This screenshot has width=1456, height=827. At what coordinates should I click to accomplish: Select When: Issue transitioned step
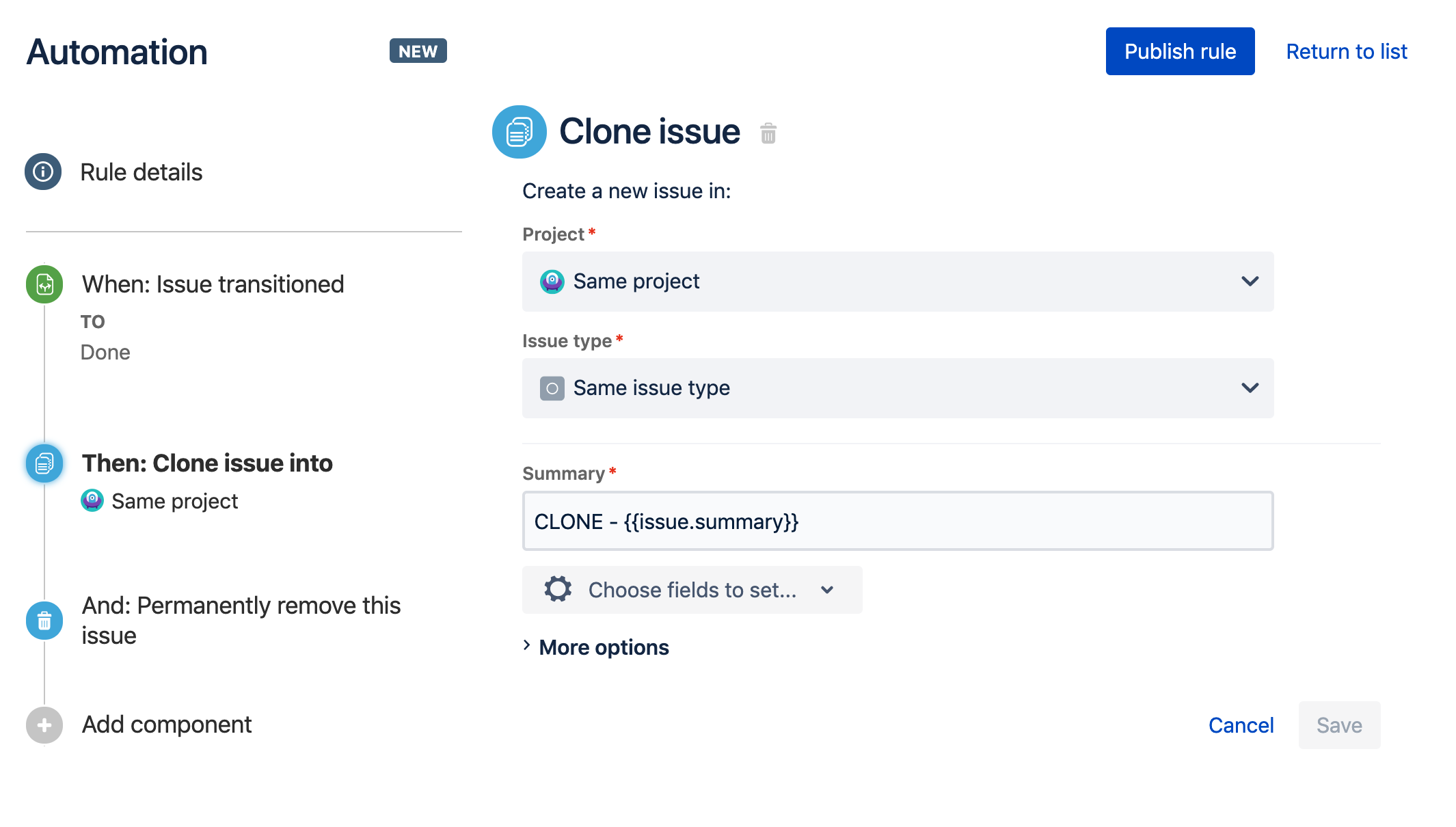213,284
